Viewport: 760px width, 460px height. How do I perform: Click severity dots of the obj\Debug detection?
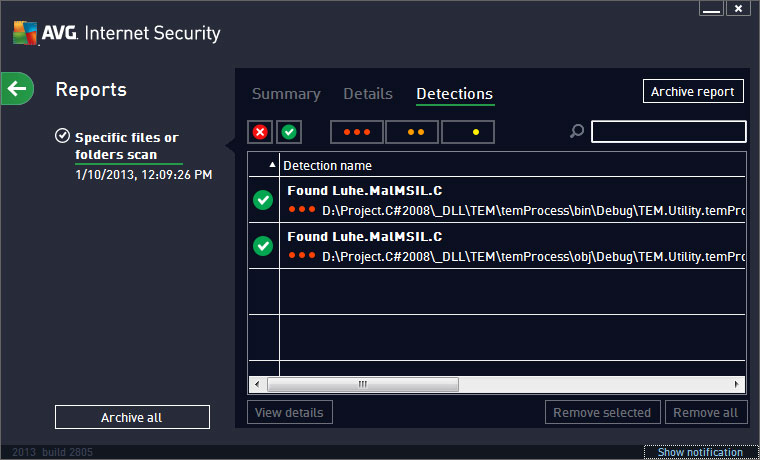(302, 255)
